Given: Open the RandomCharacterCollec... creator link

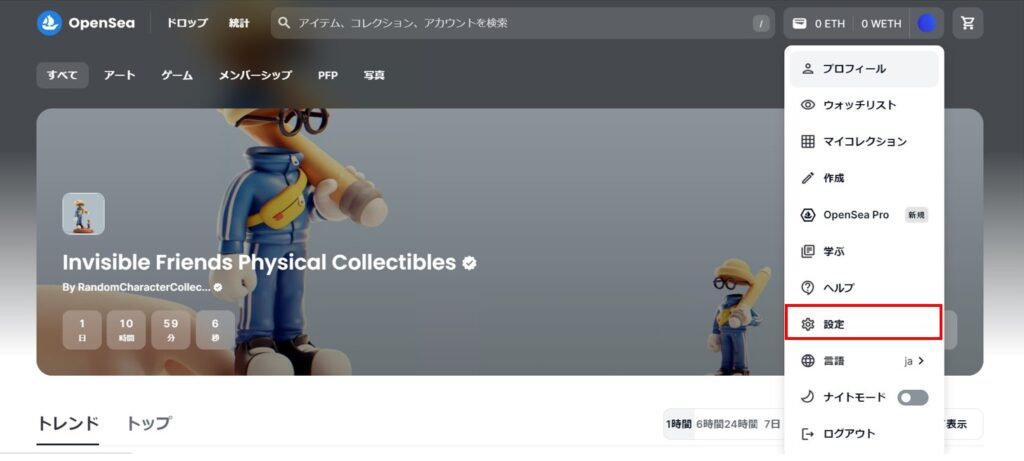Looking at the screenshot, I should pos(143,288).
